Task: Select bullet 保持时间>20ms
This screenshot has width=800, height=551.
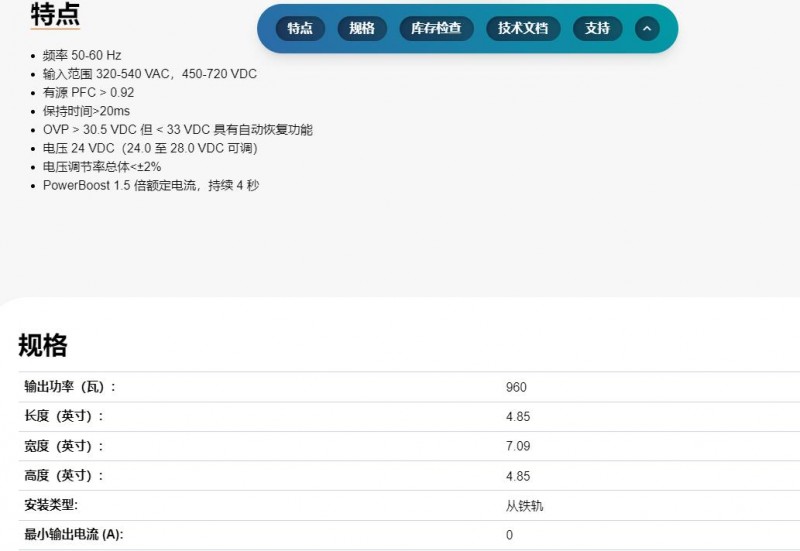Action: click(86, 111)
